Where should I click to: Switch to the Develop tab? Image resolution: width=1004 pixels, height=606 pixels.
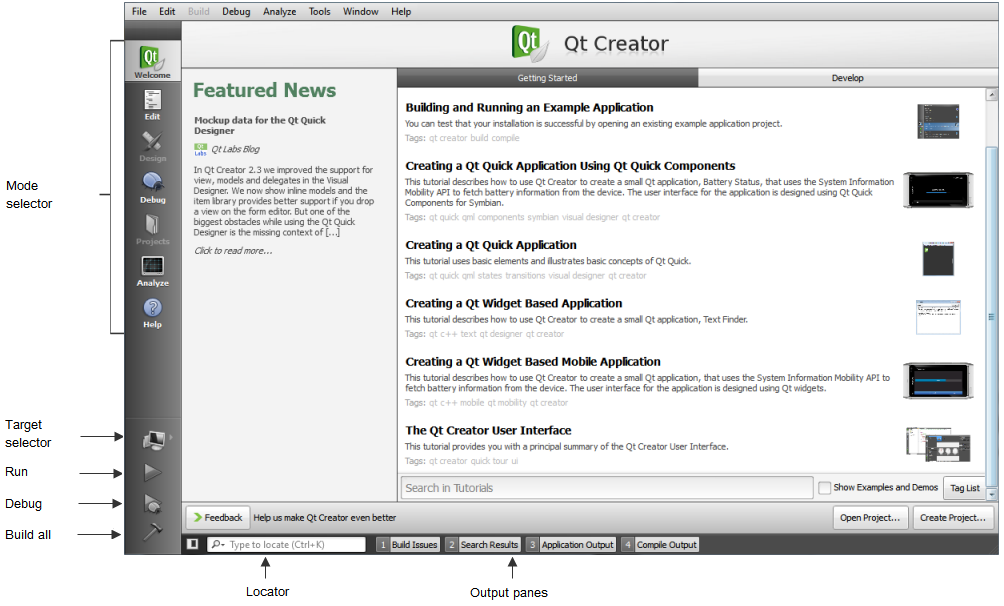[847, 78]
